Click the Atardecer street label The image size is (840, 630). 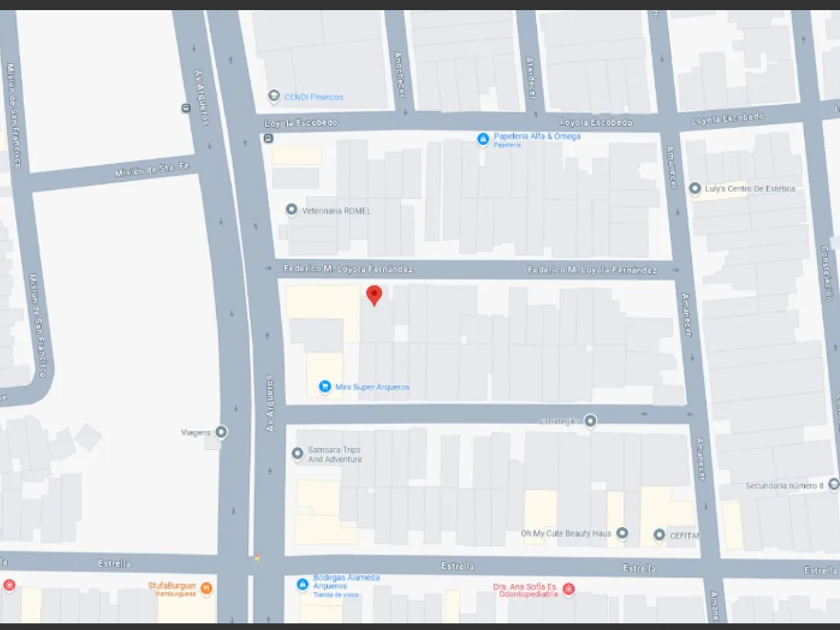[x=530, y=78]
